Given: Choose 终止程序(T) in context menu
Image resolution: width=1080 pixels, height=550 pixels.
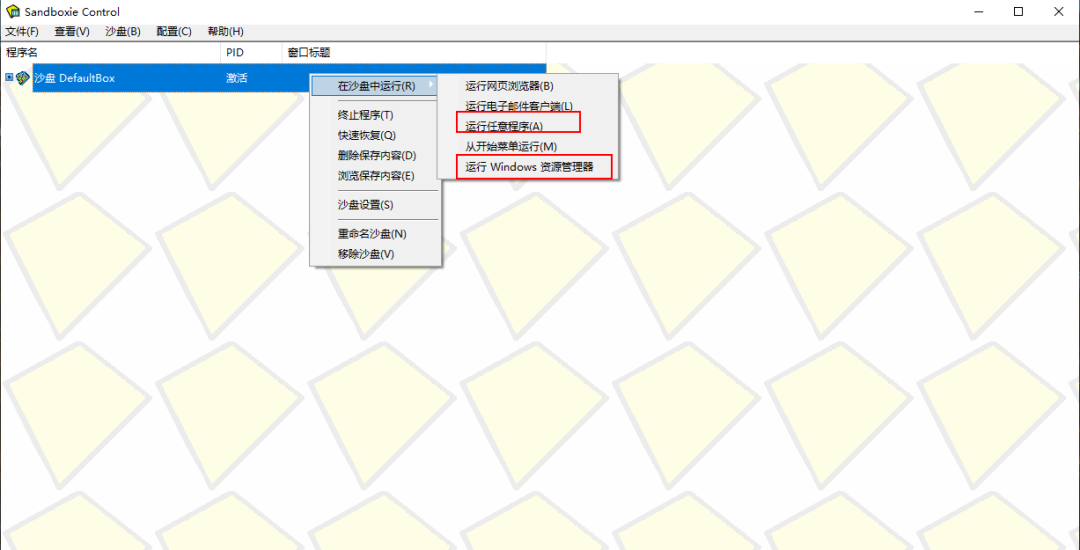Looking at the screenshot, I should point(365,115).
